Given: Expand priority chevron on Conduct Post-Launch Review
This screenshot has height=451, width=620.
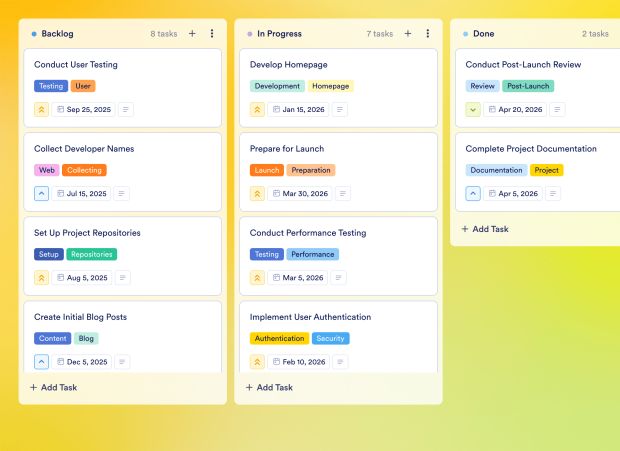Looking at the screenshot, I should coord(473,109).
